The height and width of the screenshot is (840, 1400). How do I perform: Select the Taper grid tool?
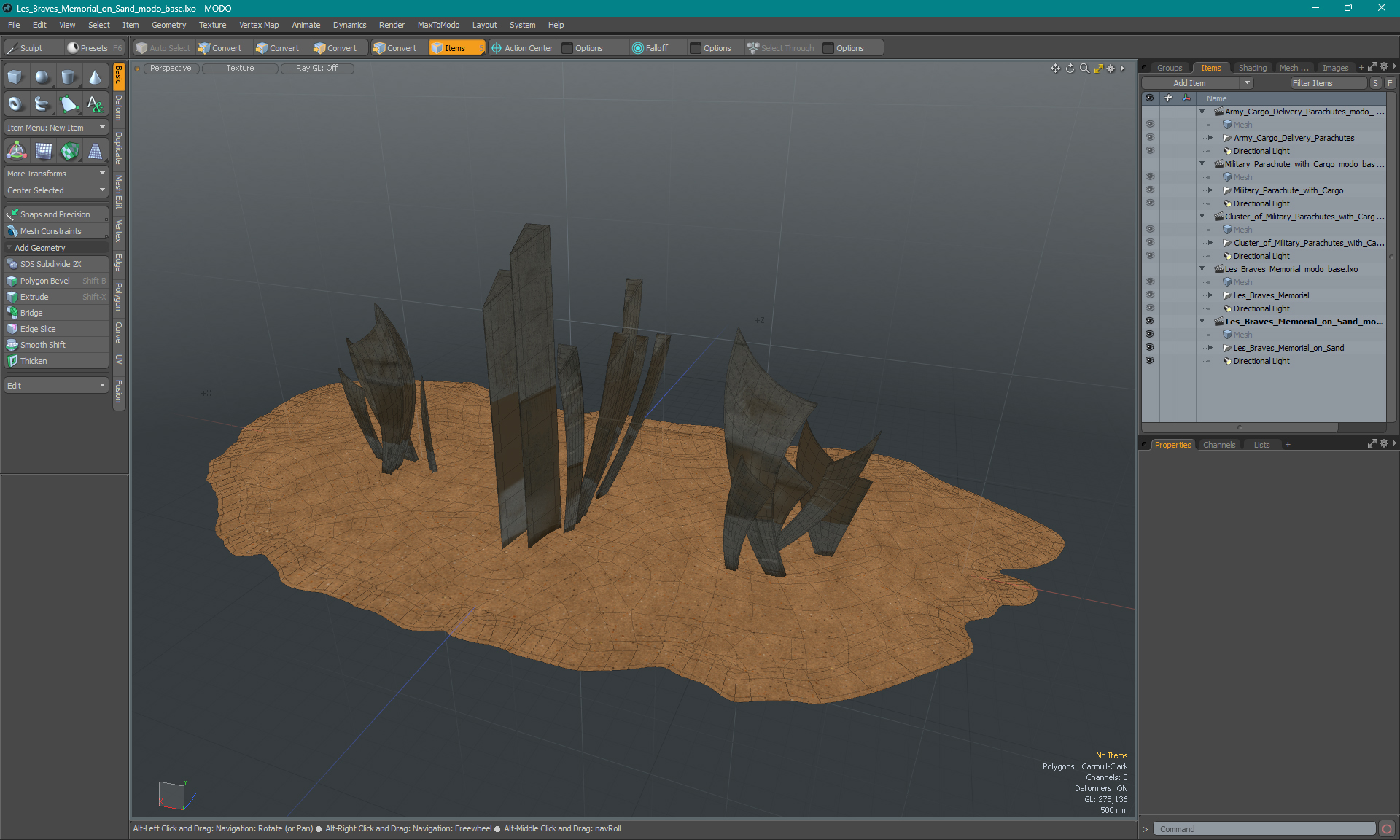tap(96, 151)
